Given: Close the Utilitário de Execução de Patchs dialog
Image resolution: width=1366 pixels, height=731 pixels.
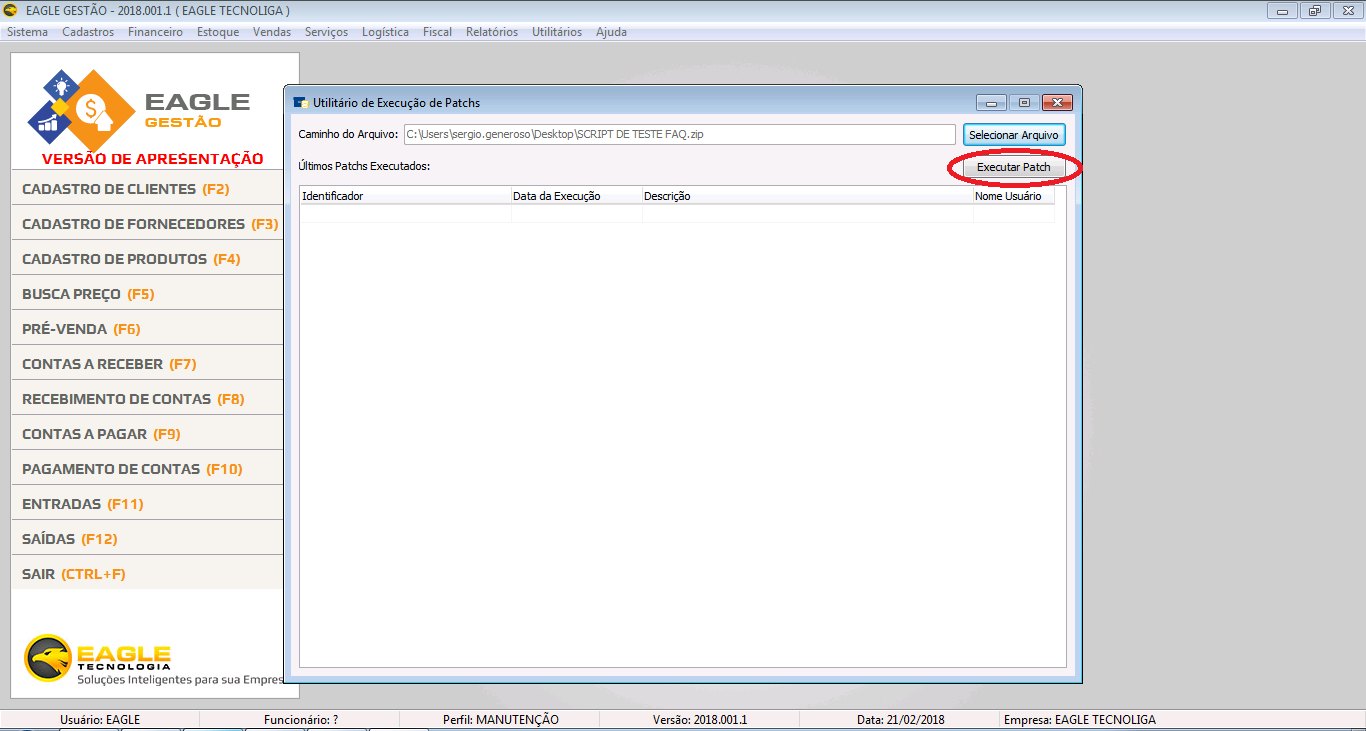Looking at the screenshot, I should pyautogui.click(x=1057, y=102).
